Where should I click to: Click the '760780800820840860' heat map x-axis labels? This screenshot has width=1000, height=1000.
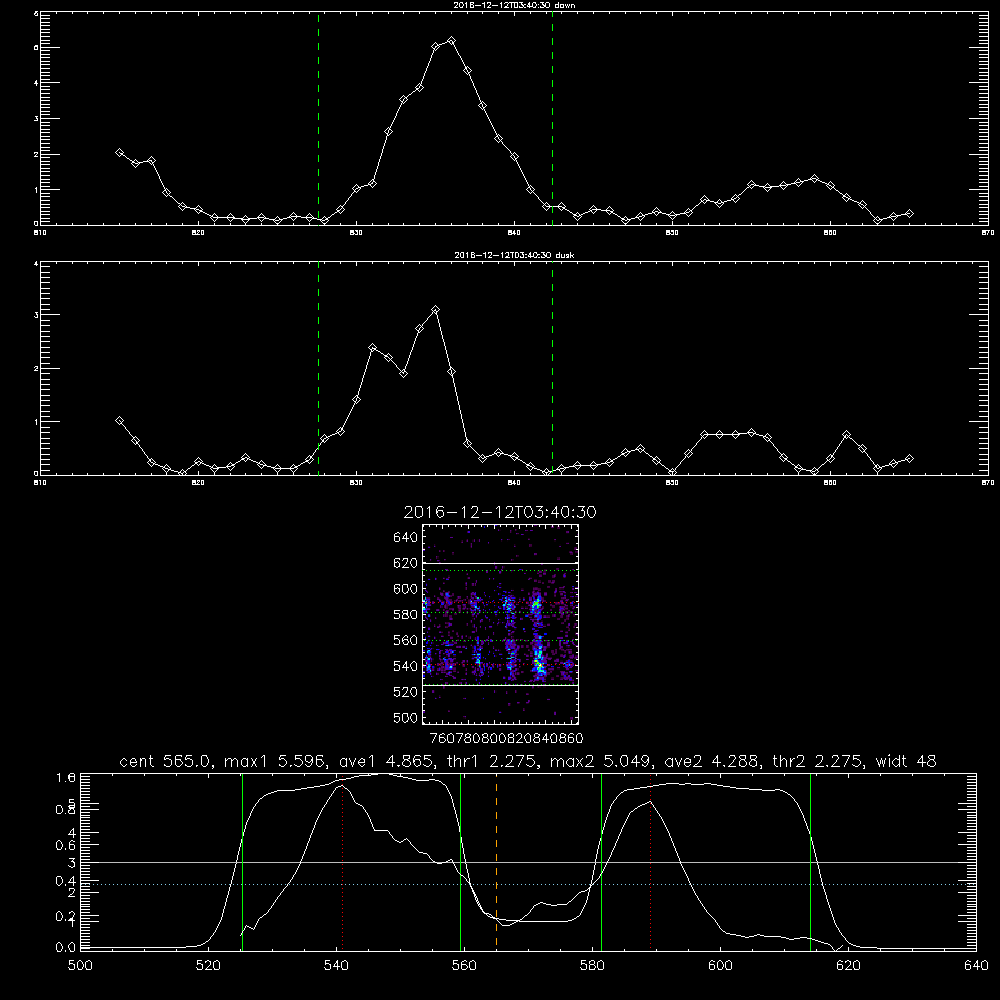[506, 738]
